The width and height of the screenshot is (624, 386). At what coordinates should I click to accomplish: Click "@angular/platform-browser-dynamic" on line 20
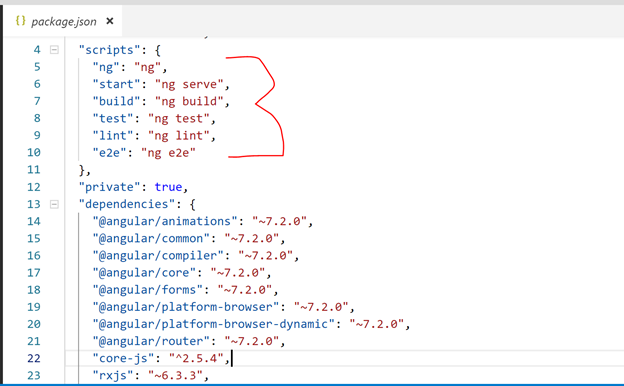point(214,324)
